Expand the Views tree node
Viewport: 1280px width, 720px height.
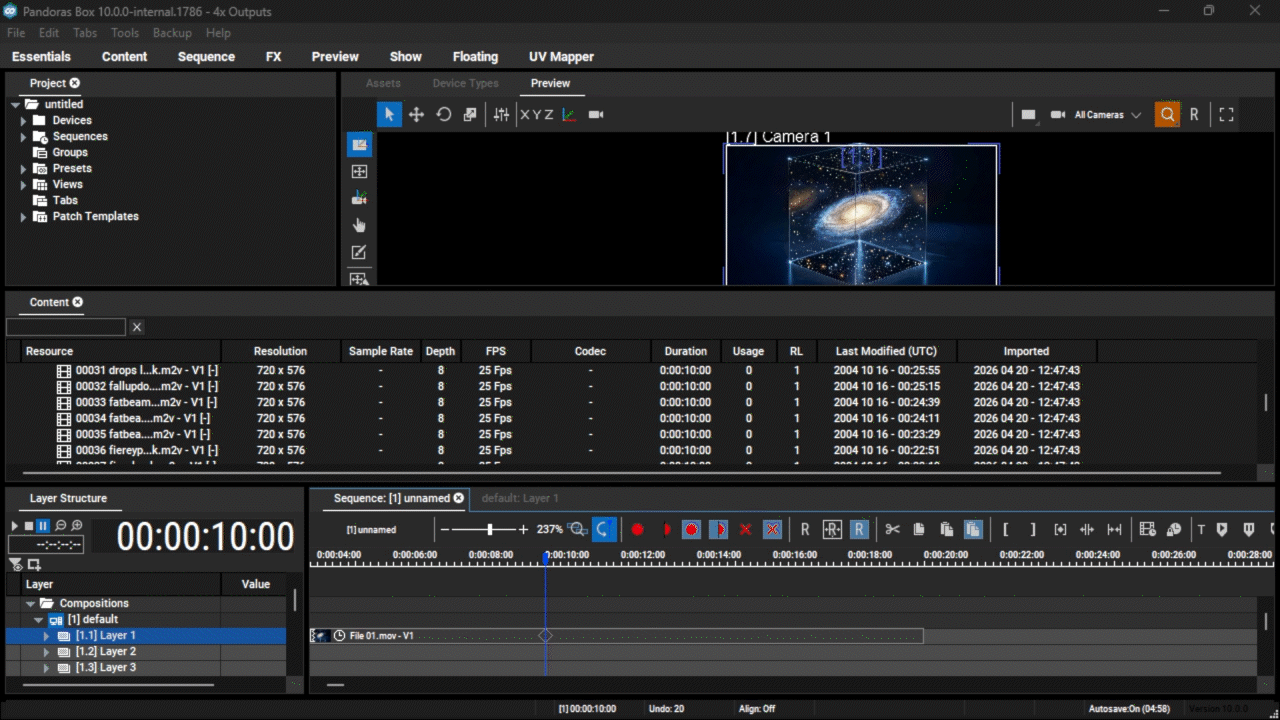pos(24,184)
